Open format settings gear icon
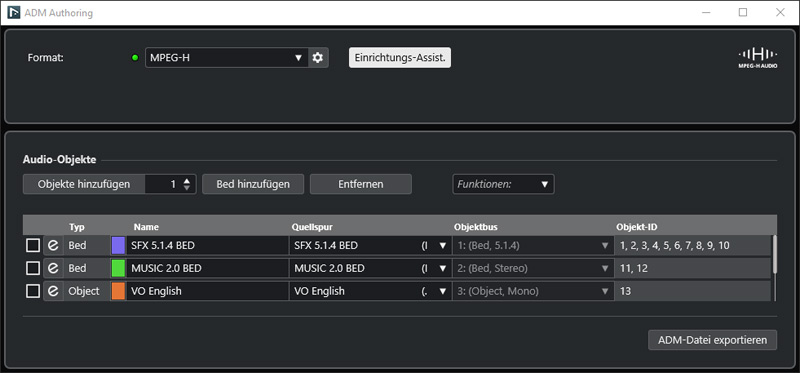This screenshot has width=800, height=373. (318, 58)
